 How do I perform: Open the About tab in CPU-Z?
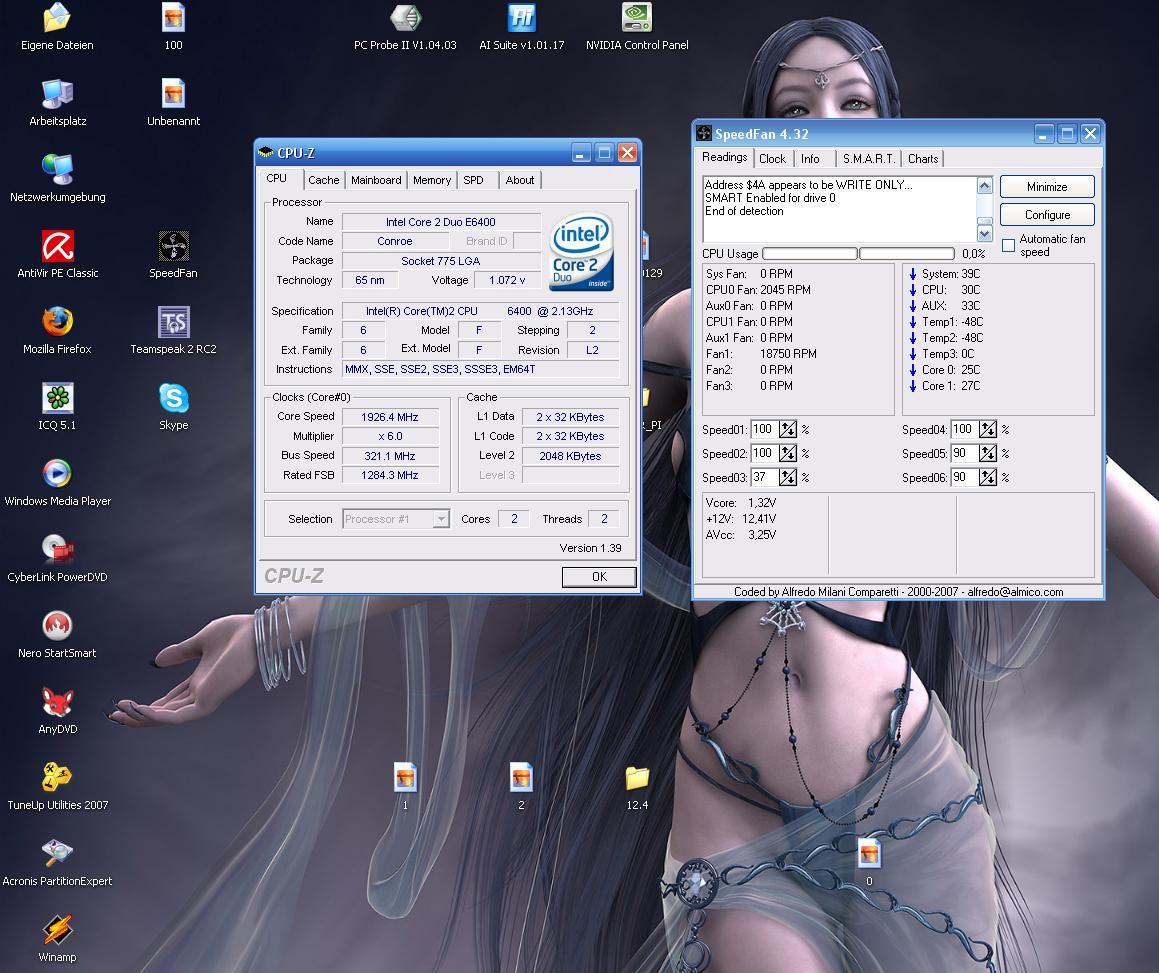click(x=520, y=180)
